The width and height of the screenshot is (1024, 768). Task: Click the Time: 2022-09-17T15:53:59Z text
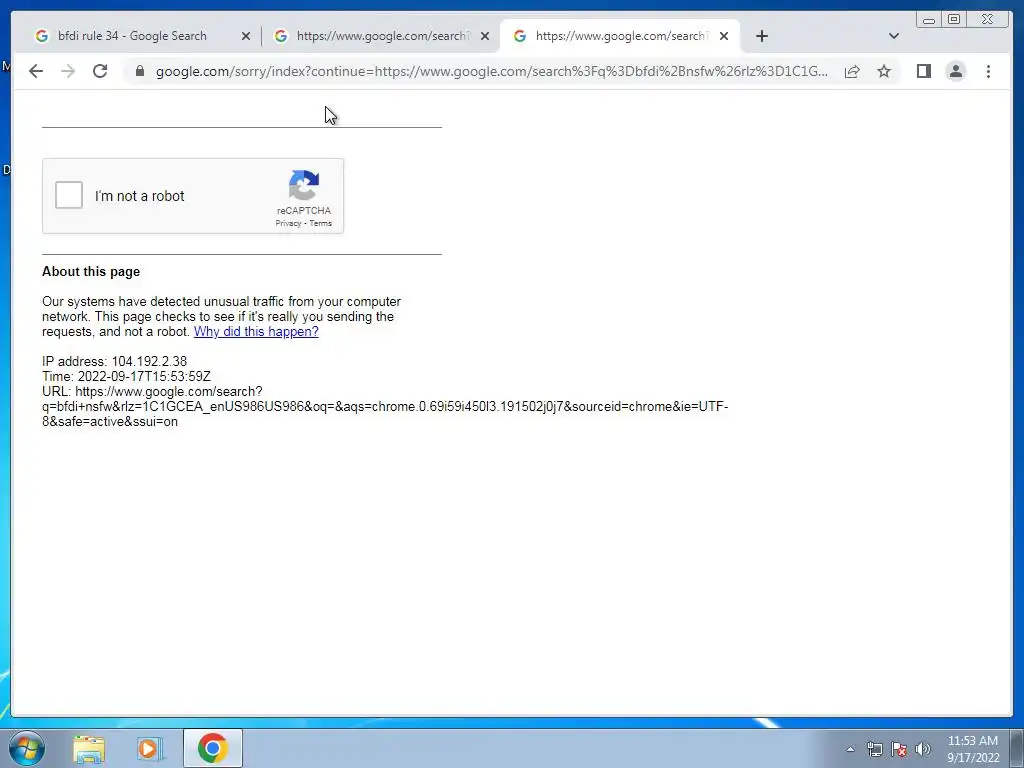pos(126,376)
